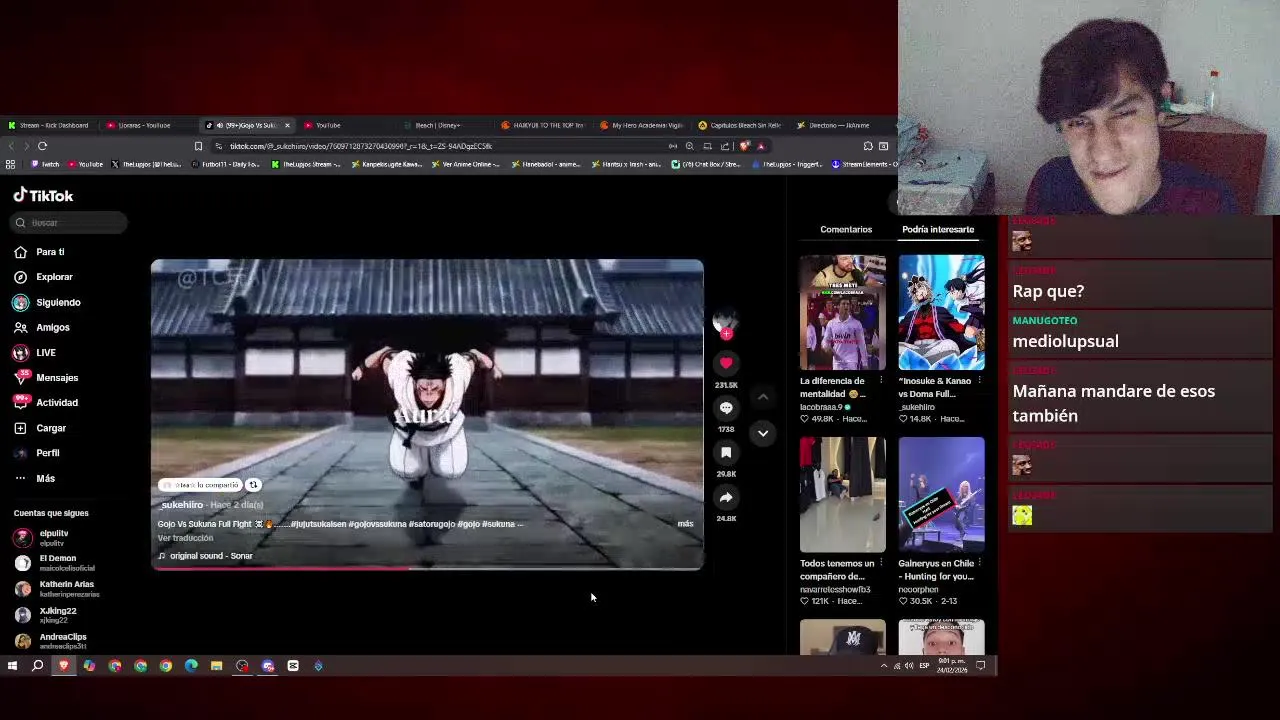1280x720 pixels.
Task: Open the Explorar section
Action: click(x=44, y=277)
